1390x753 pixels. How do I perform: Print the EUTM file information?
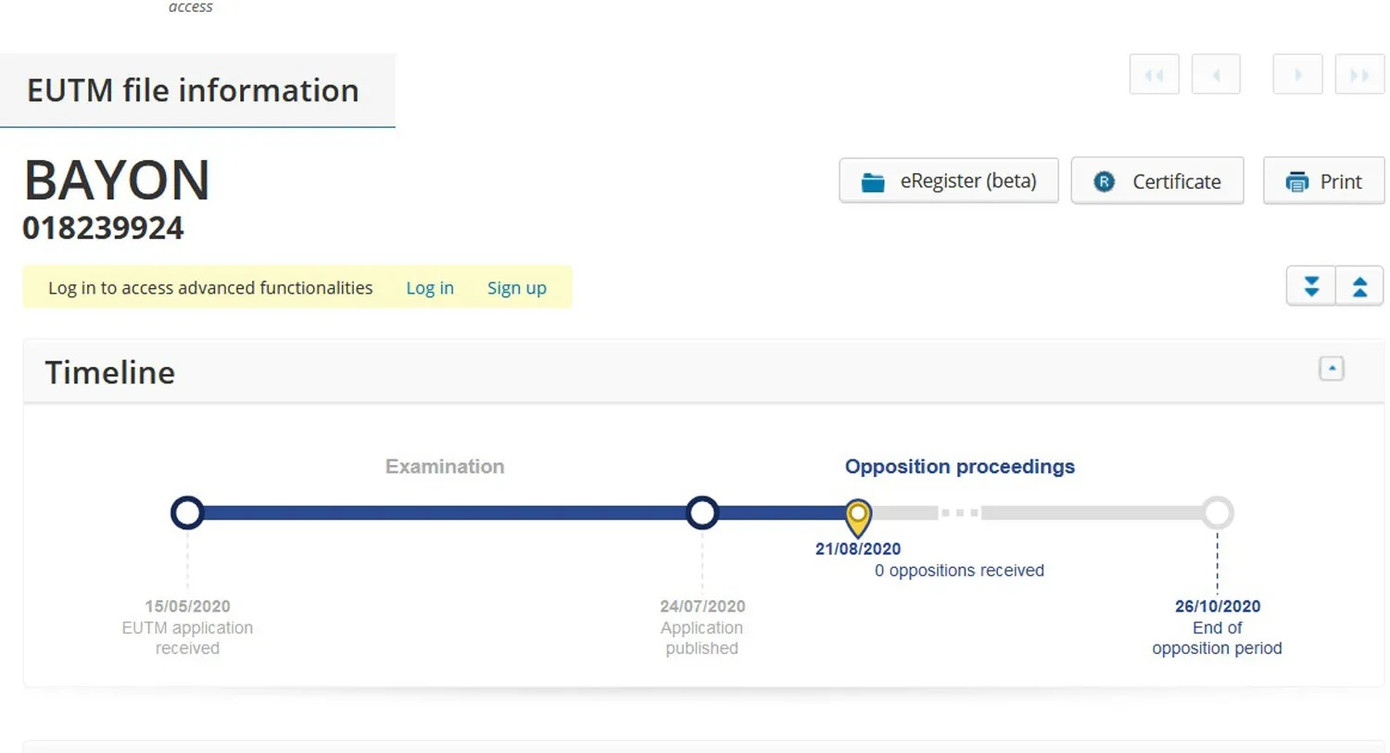pyautogui.click(x=1323, y=181)
